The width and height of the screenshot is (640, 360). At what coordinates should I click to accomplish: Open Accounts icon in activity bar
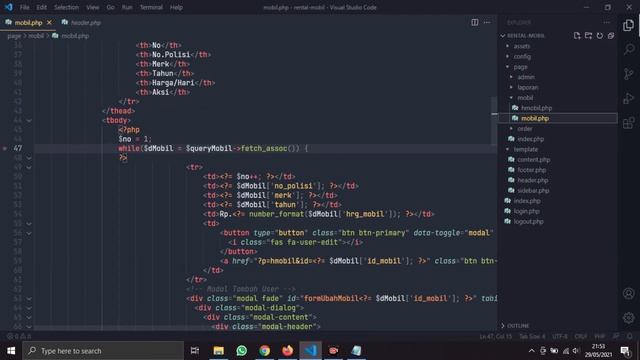[629, 293]
